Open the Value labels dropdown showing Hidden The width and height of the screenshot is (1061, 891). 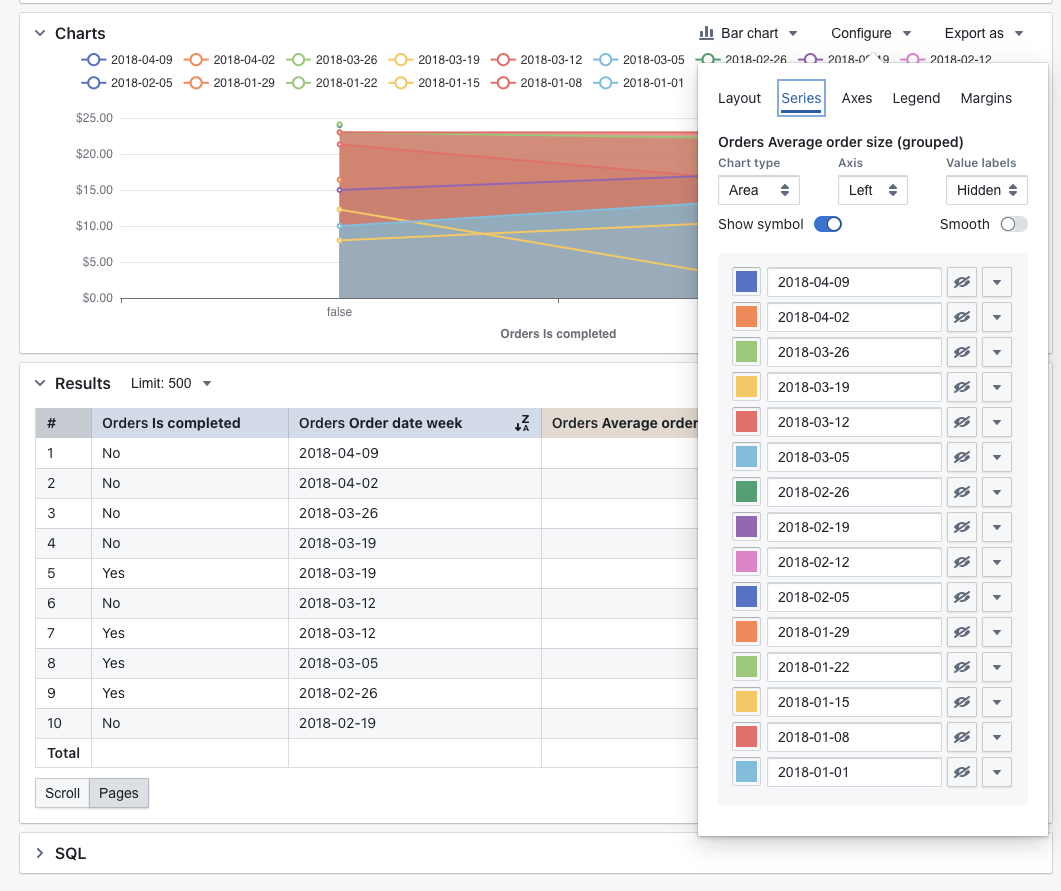pos(986,190)
